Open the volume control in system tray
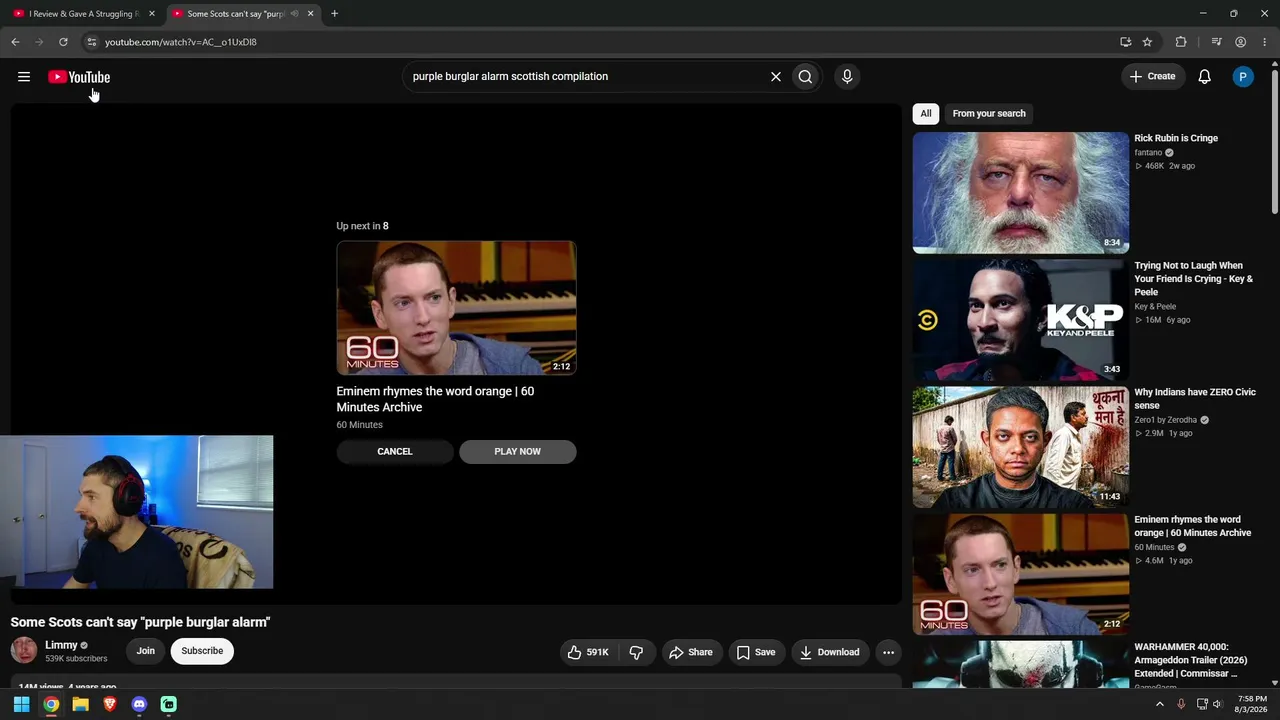Viewport: 1280px width, 720px height. (x=1217, y=704)
